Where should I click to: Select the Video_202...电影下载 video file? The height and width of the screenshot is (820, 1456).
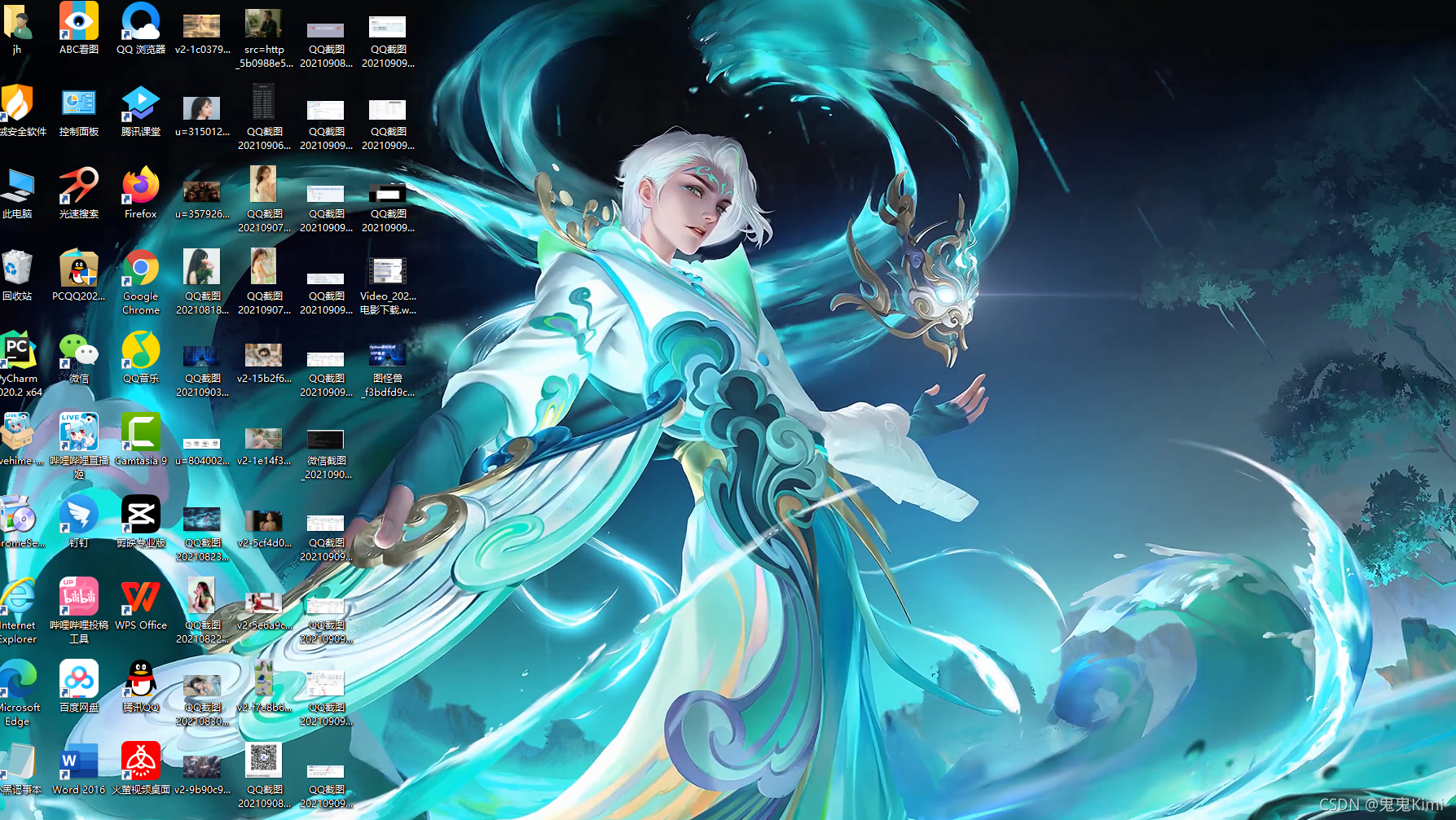(x=389, y=286)
